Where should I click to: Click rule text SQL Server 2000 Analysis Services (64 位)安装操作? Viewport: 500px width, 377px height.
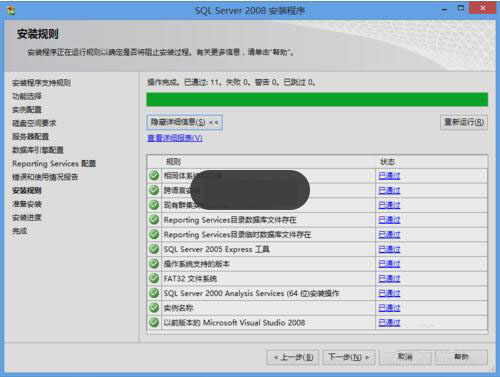(251, 293)
